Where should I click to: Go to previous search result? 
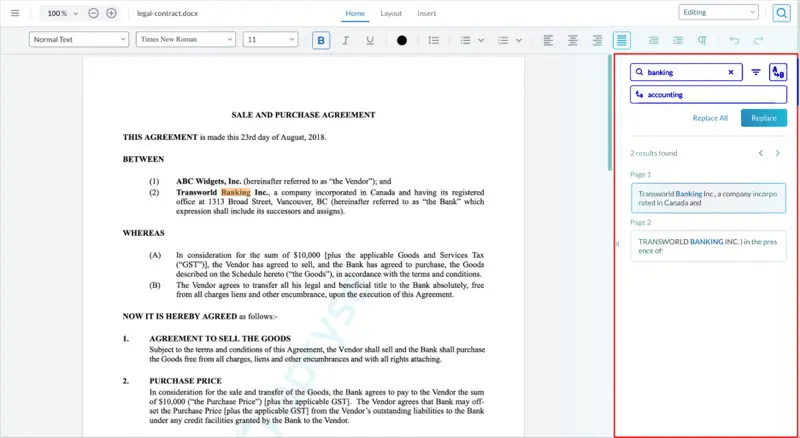click(761, 153)
